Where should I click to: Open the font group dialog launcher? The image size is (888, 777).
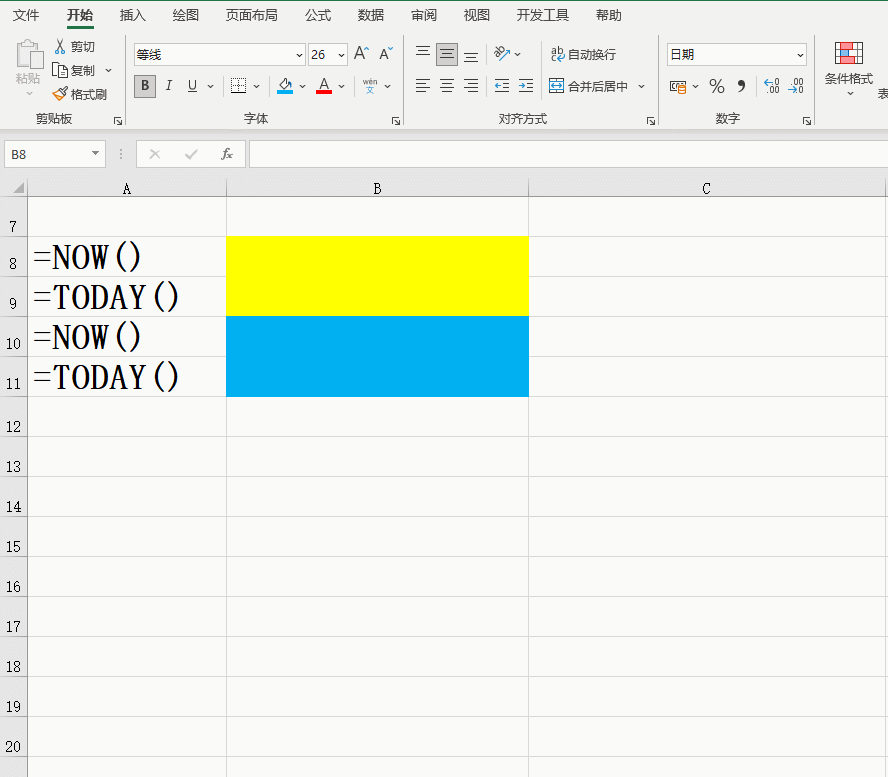coord(396,121)
